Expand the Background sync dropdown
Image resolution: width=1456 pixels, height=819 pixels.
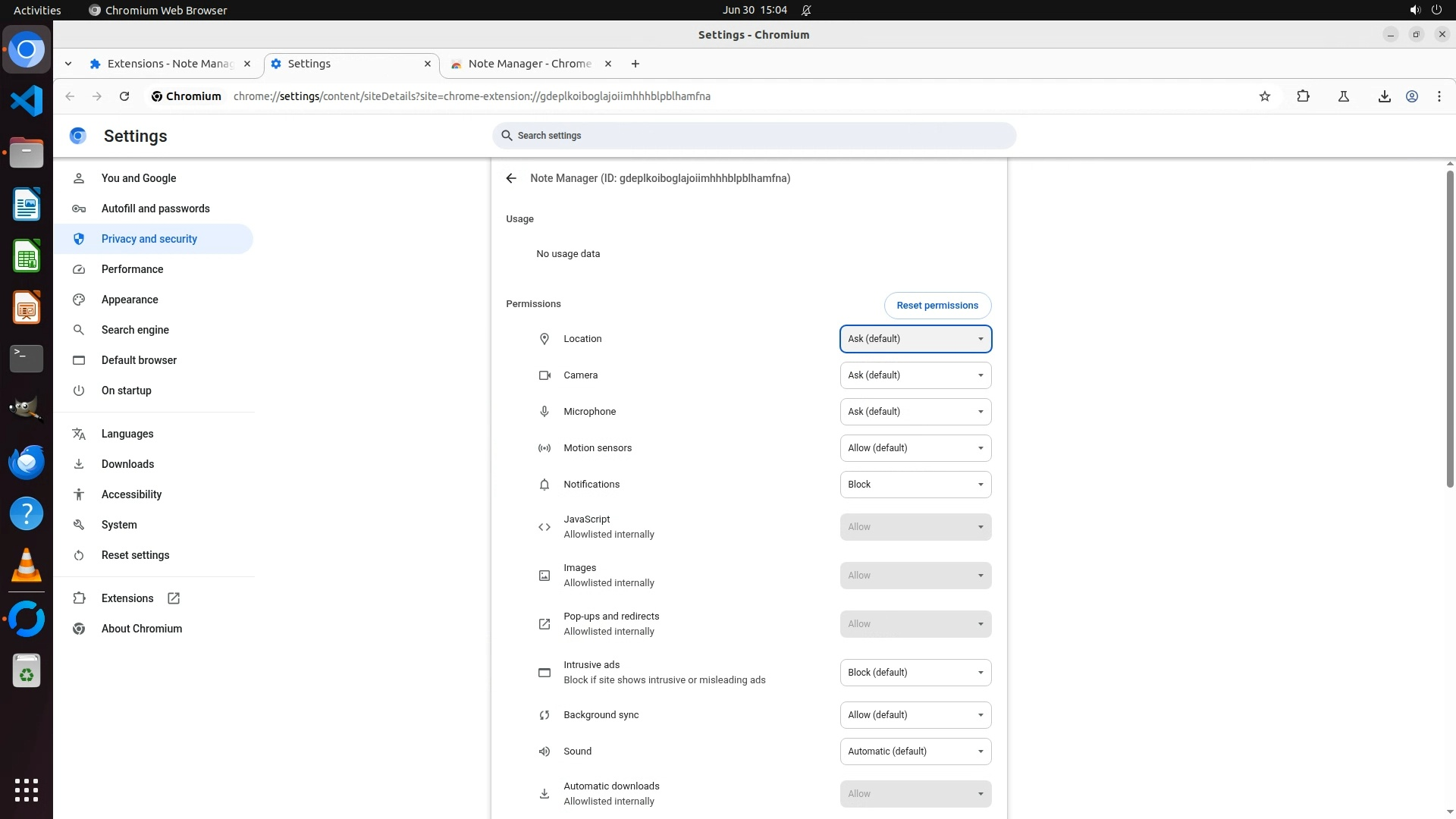coord(915,715)
